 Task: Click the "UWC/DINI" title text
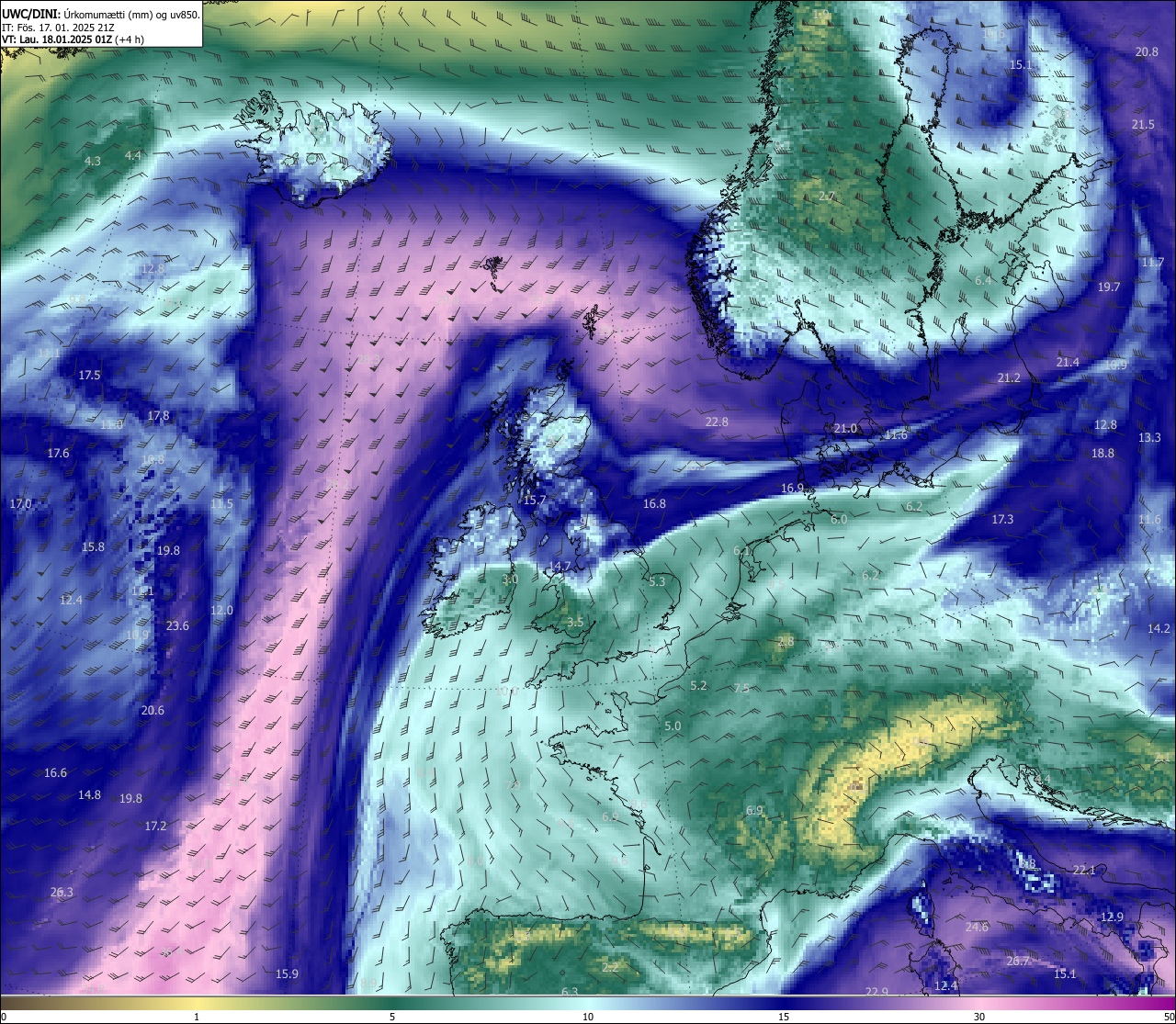(x=30, y=15)
